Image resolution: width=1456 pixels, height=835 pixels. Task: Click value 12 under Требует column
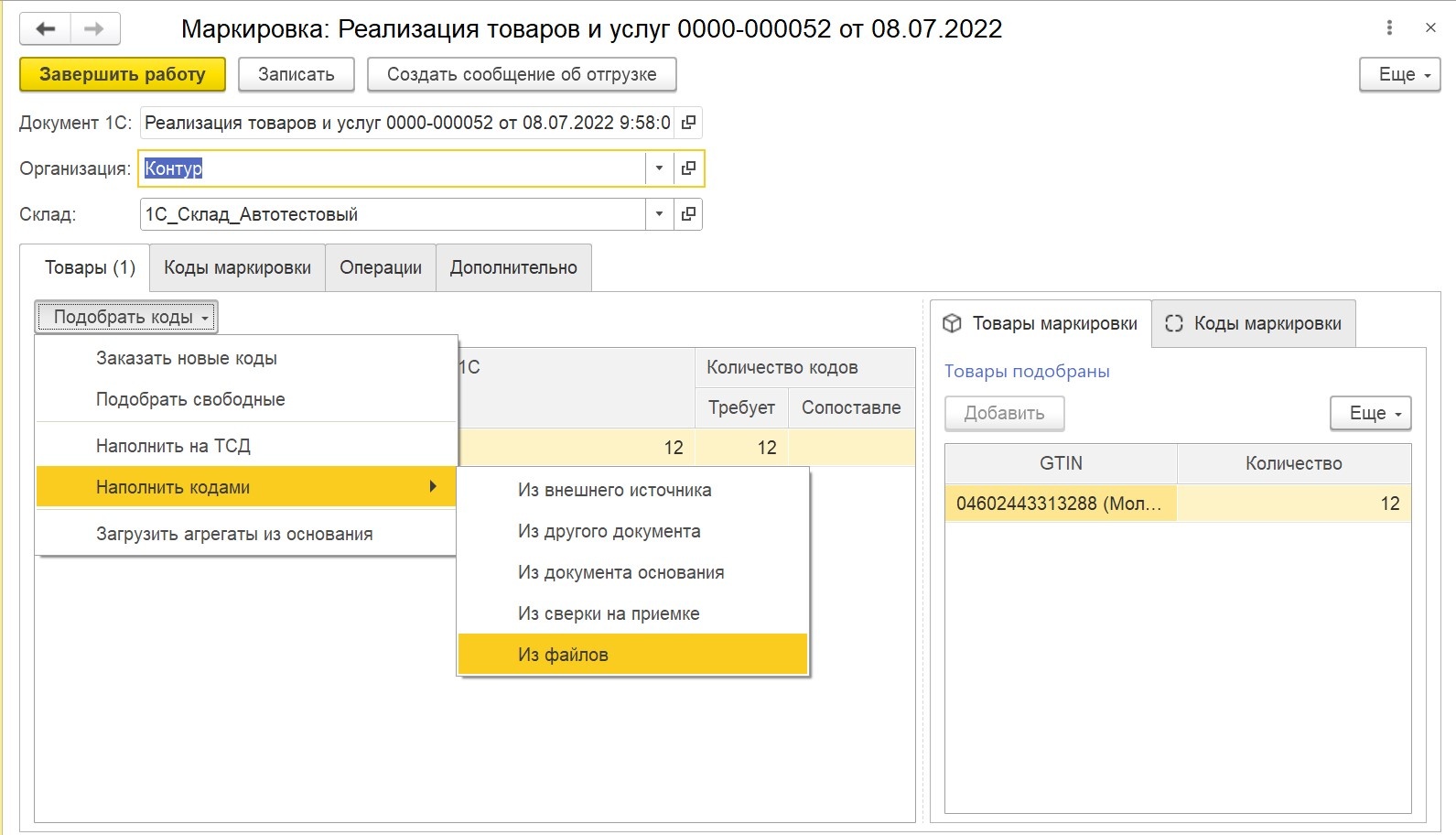click(741, 448)
